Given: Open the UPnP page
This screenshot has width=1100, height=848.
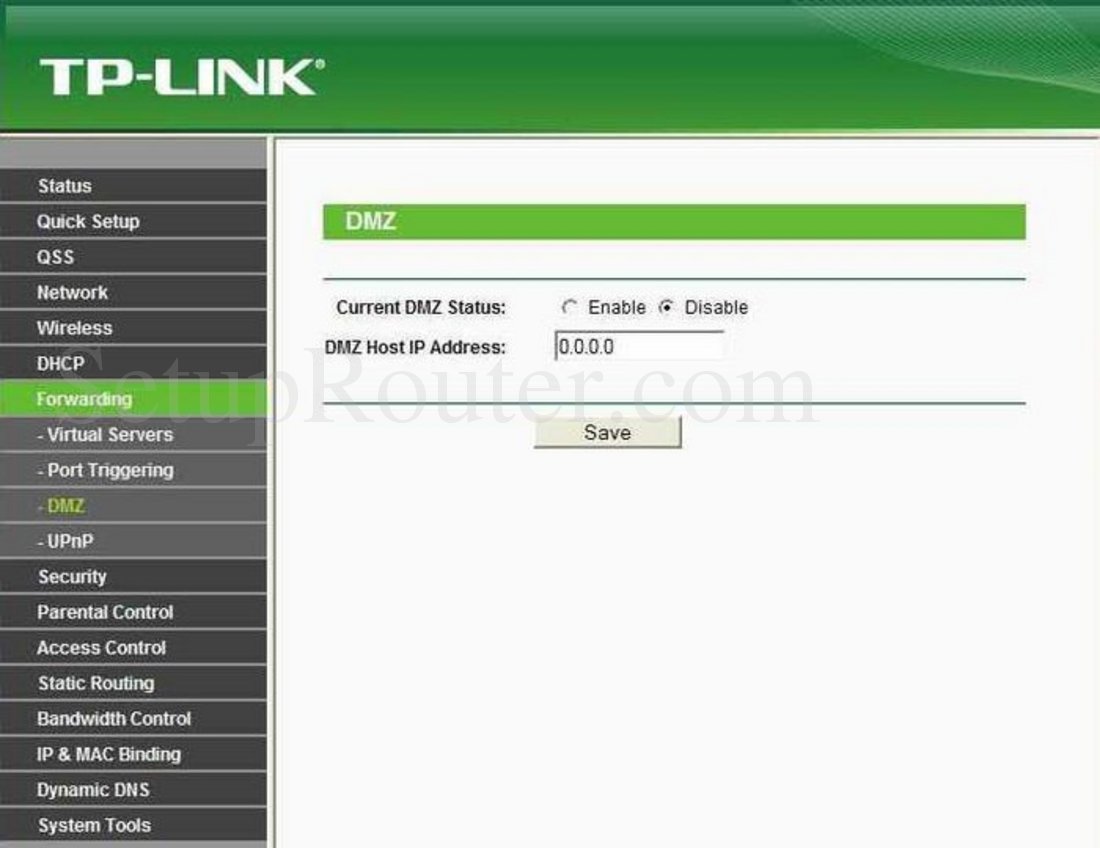Looking at the screenshot, I should coord(64,541).
